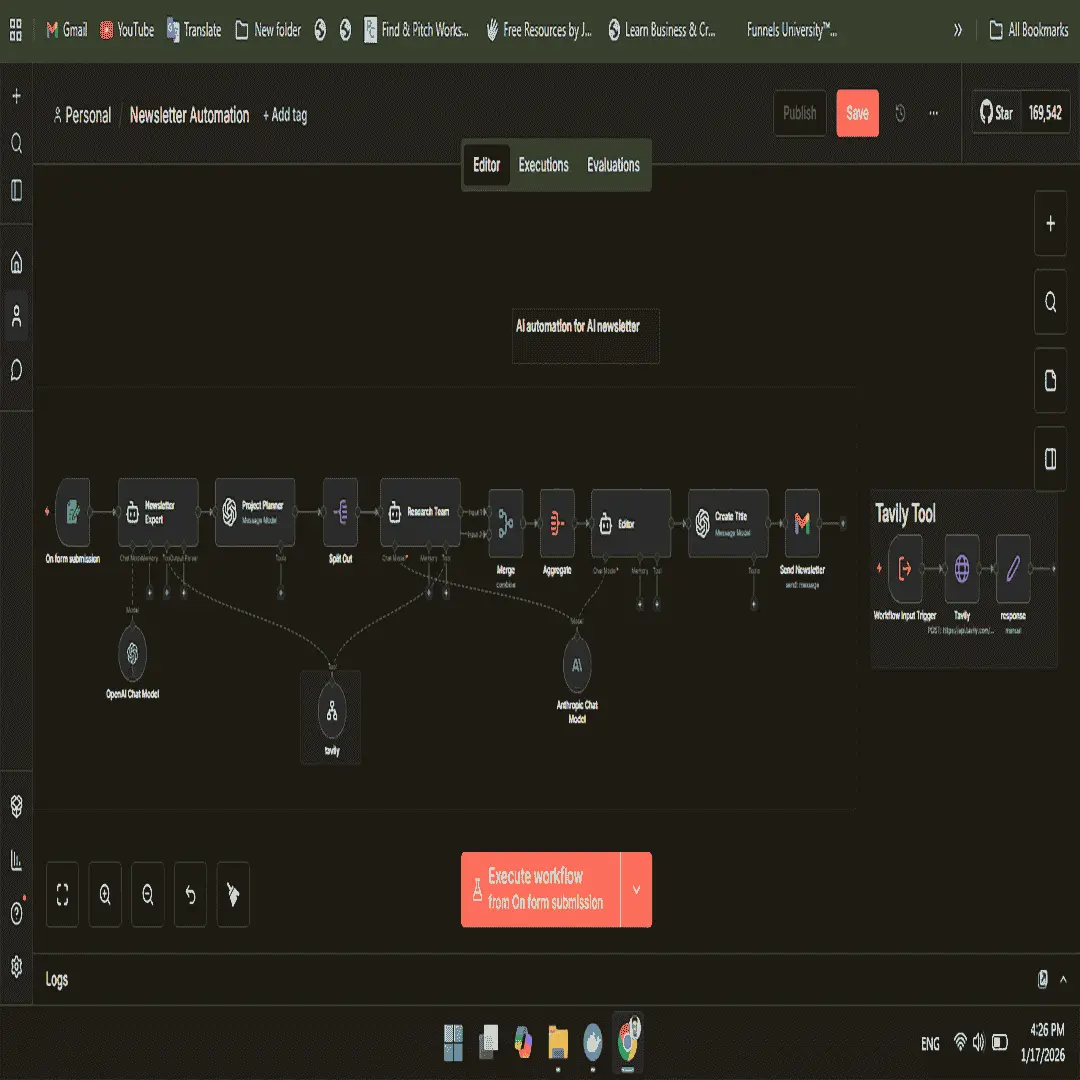Click the Add tag link
The width and height of the screenshot is (1080, 1080).
[285, 116]
